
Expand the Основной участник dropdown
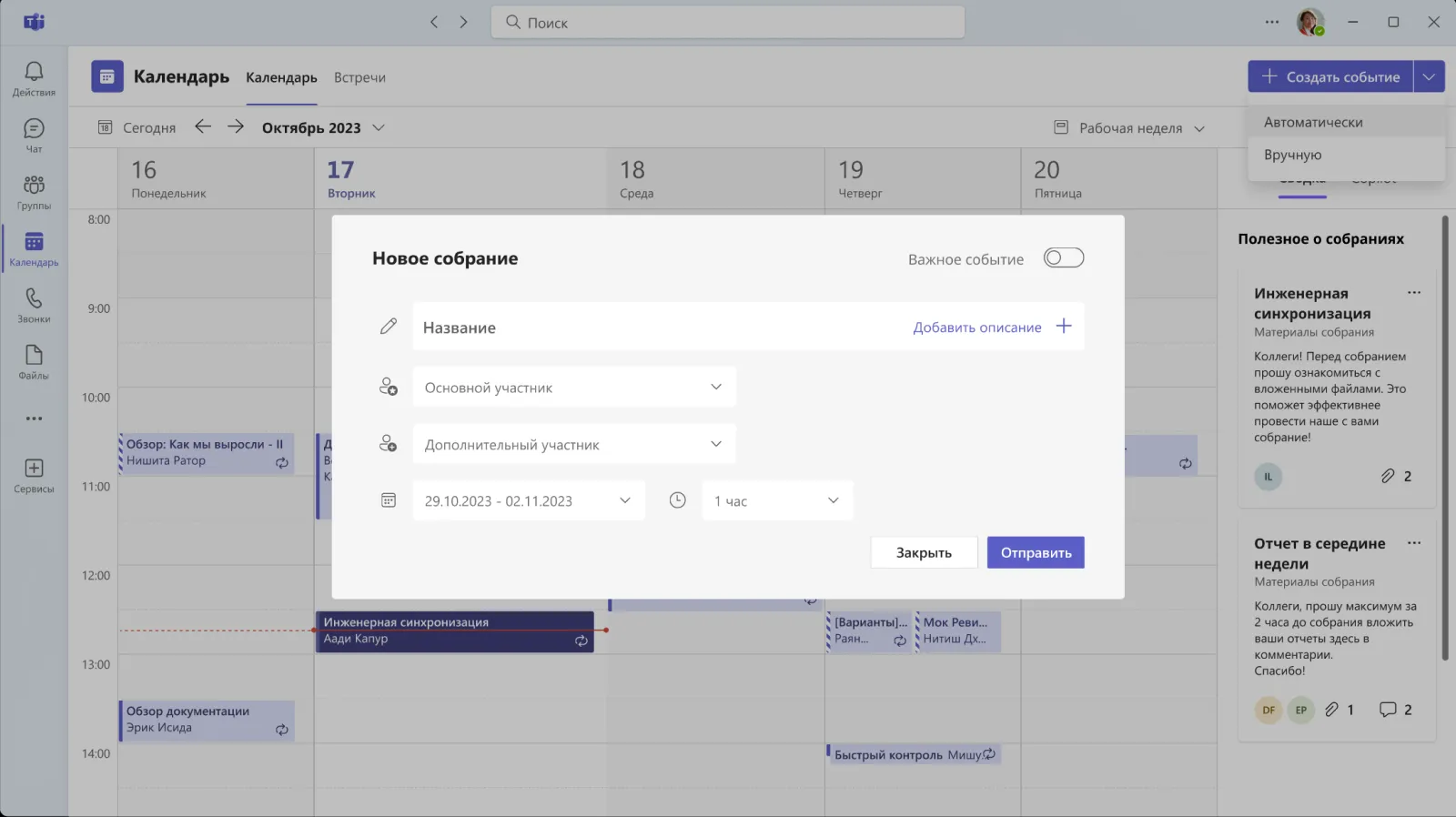point(574,388)
